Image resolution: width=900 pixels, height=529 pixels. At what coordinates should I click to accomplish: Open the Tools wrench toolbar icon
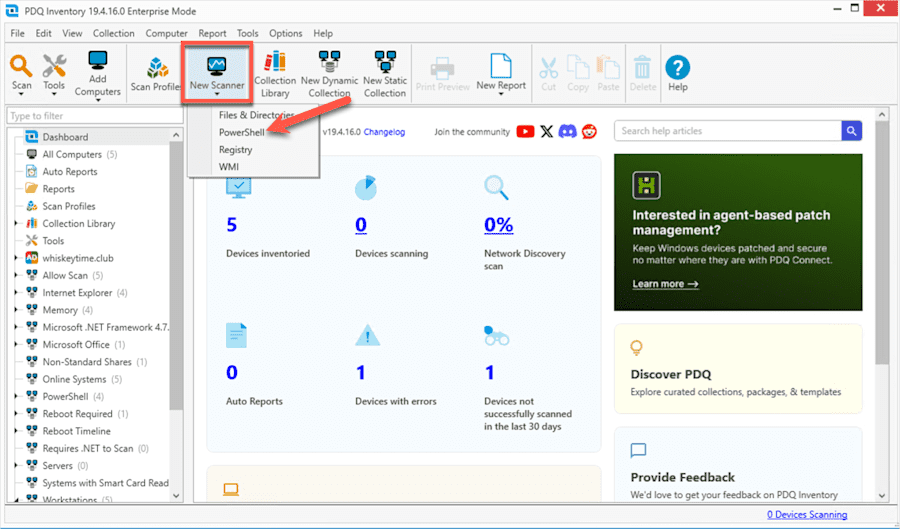click(x=54, y=66)
